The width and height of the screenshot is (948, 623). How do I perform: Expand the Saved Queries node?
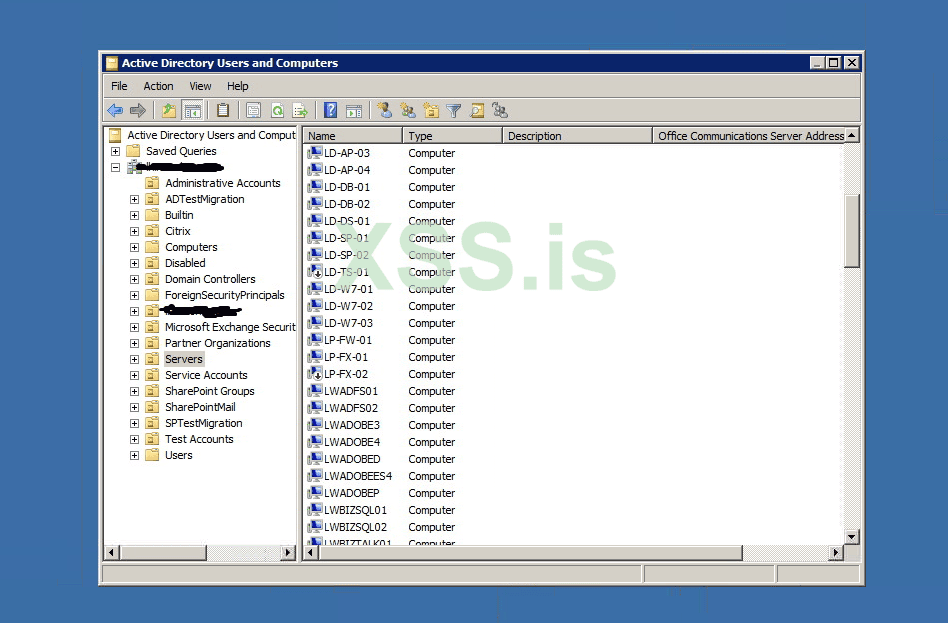(x=115, y=151)
